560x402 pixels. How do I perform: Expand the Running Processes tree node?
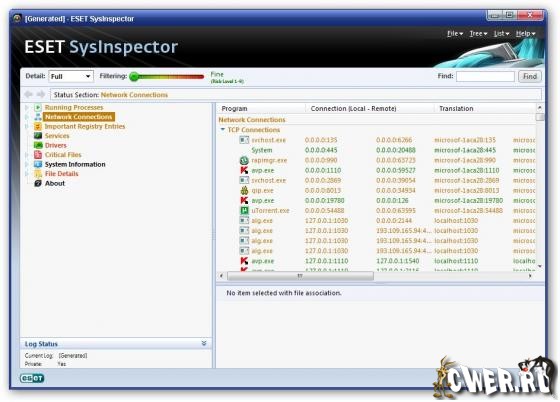(x=27, y=107)
